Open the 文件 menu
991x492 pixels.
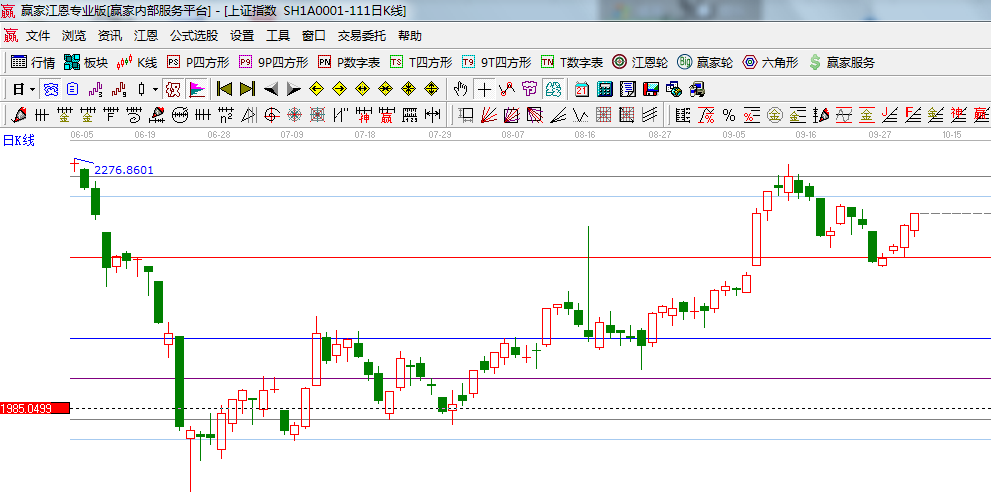38,35
